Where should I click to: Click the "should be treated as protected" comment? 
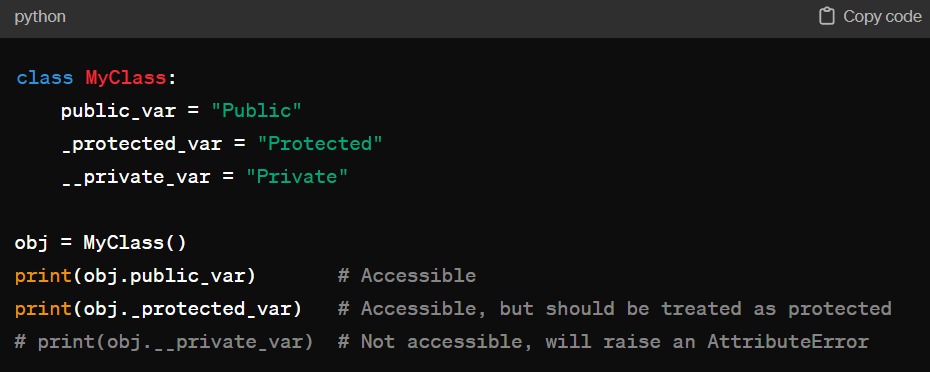coord(718,309)
